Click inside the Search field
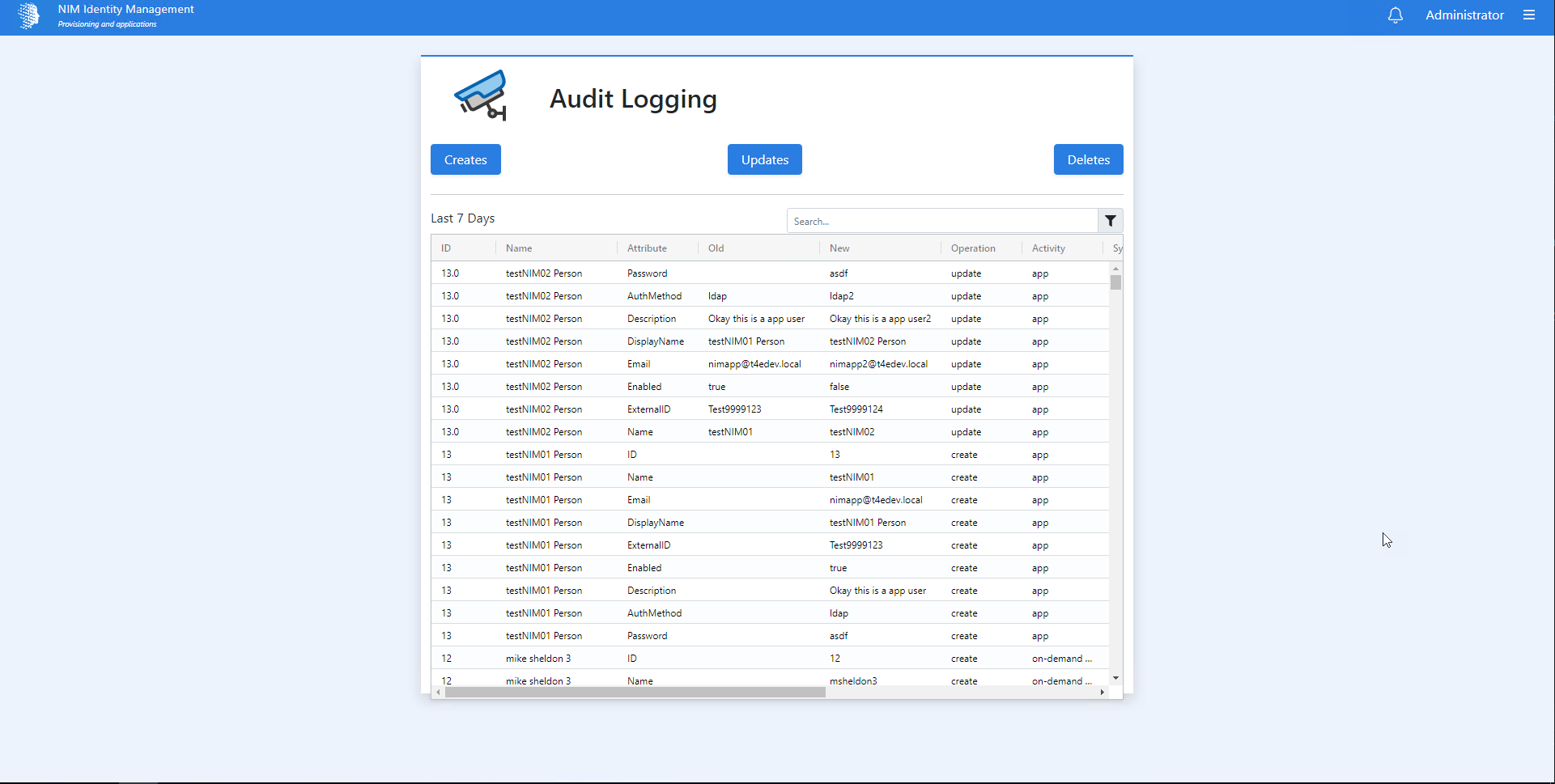Screen dimensions: 1555x784 (941, 220)
